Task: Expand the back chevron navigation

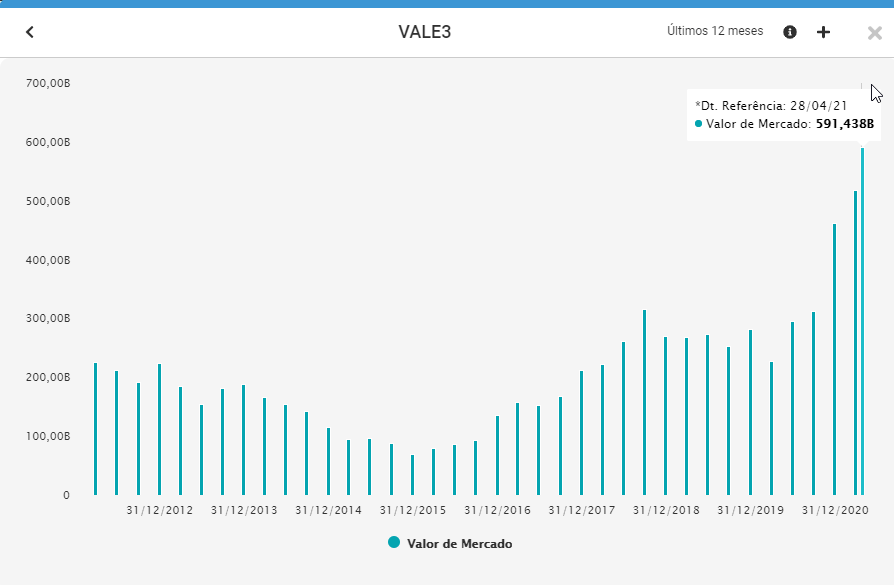Action: point(30,31)
